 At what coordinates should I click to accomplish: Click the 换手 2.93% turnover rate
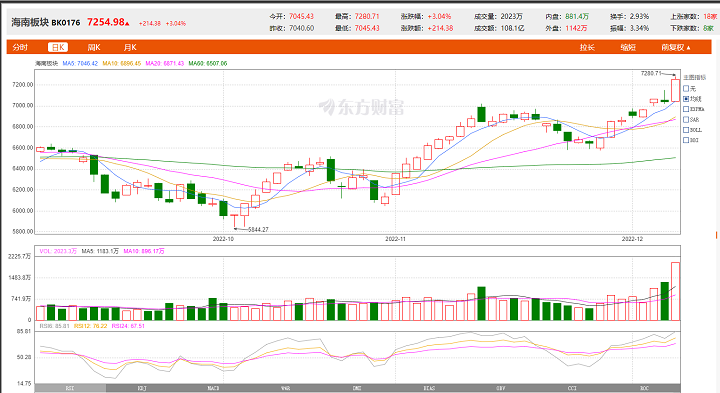point(639,16)
